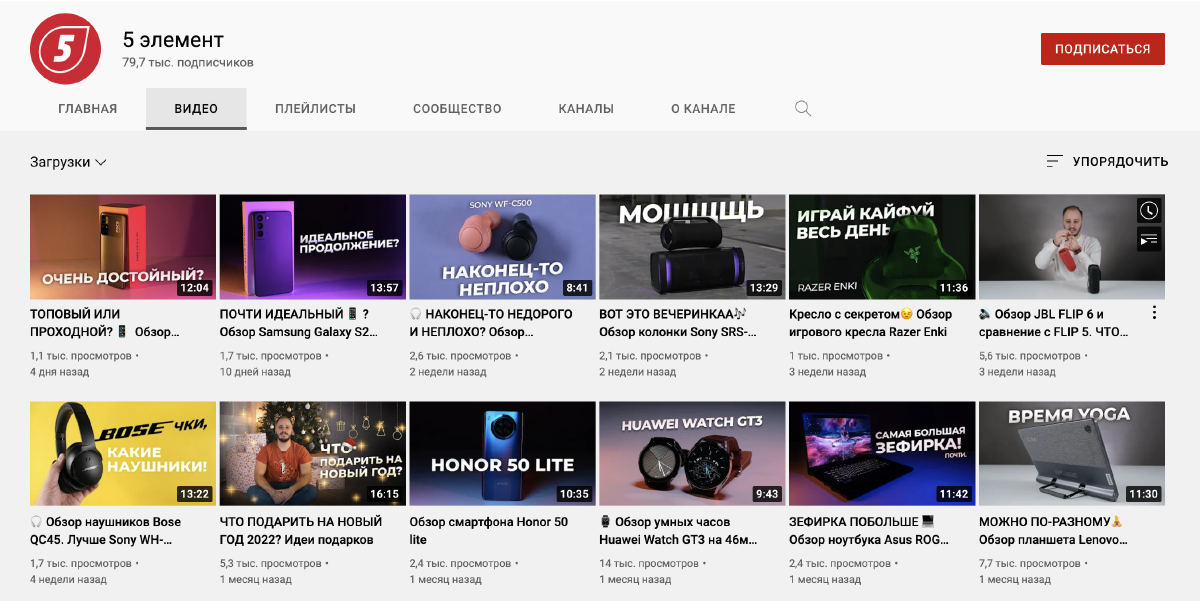1200x601 pixels.
Task: Click title НАКОНЕЦ-ТО НЕДОРОГО И НЕПЛОХО?
Action: (x=492, y=323)
